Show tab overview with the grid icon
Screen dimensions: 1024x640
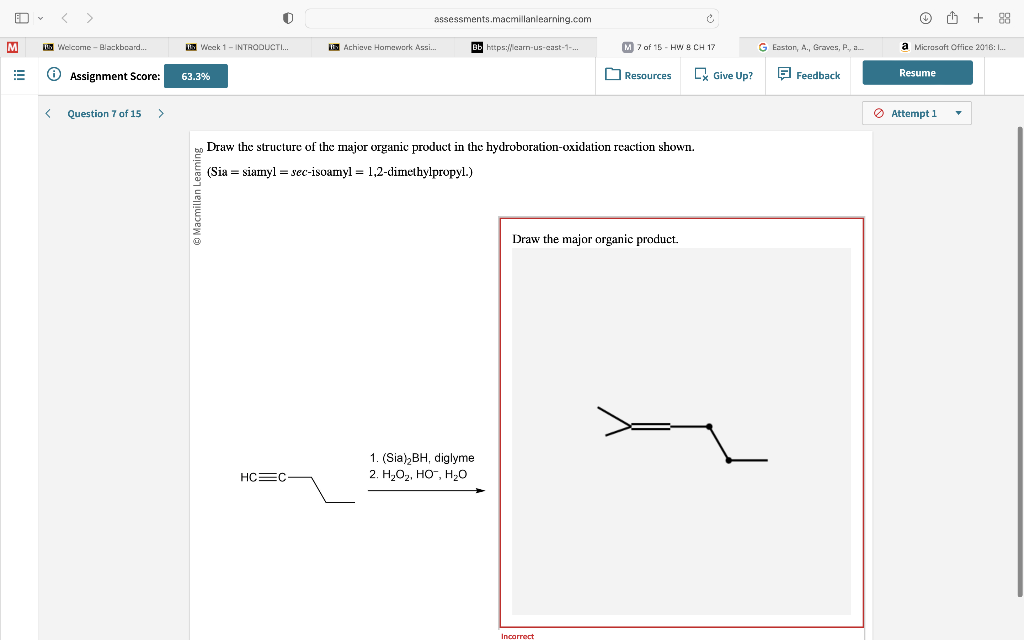1006,17
